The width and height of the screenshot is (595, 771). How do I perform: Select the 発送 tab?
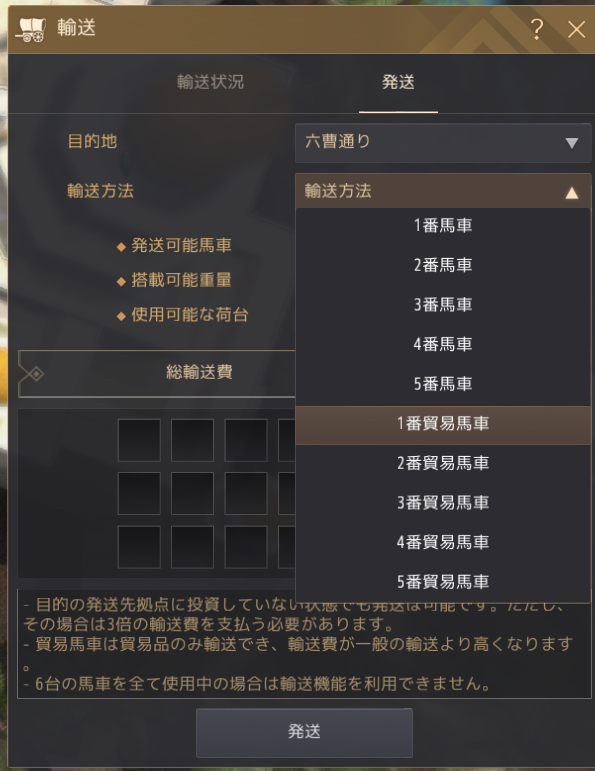click(x=398, y=82)
